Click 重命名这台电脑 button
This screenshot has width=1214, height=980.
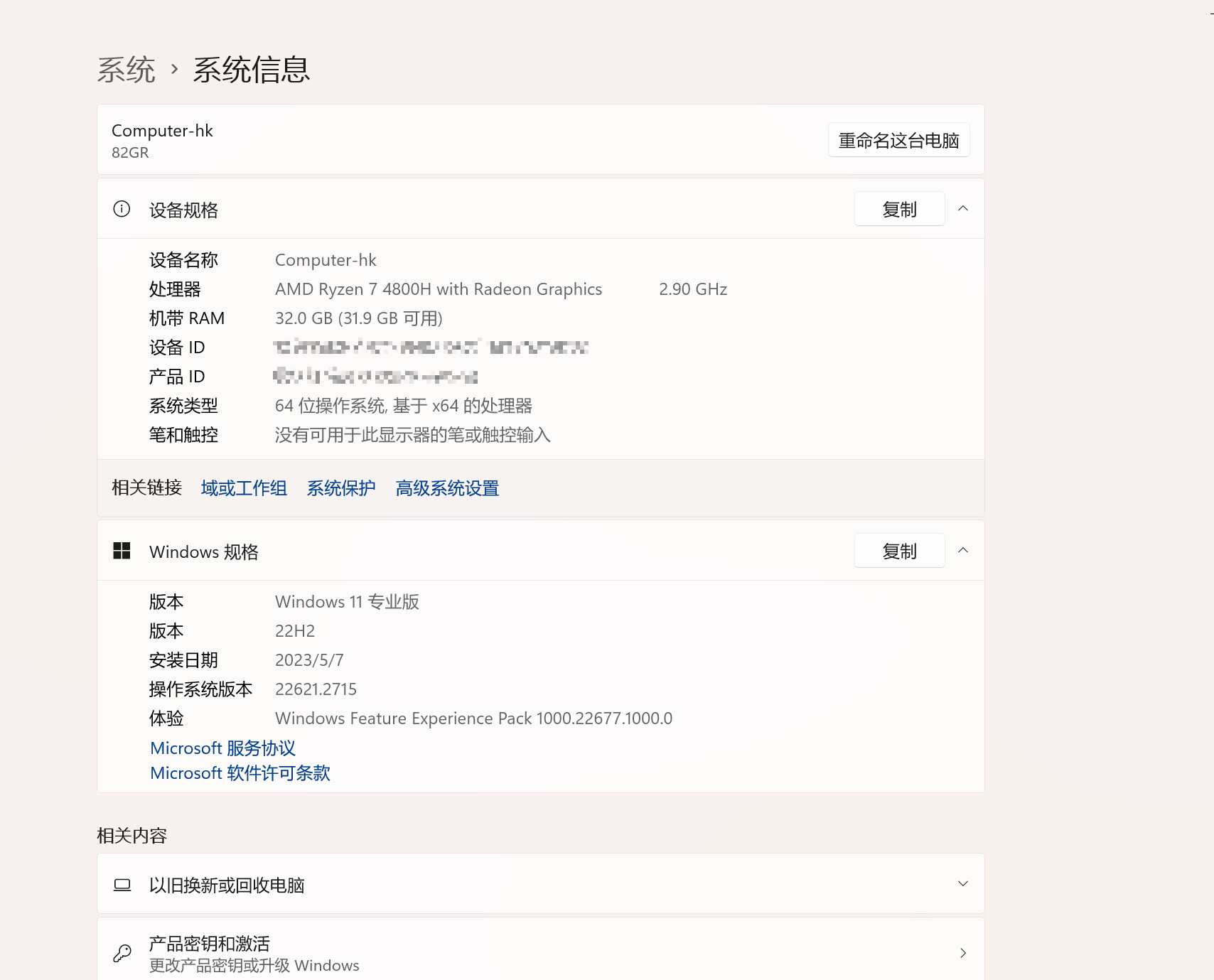coord(899,140)
